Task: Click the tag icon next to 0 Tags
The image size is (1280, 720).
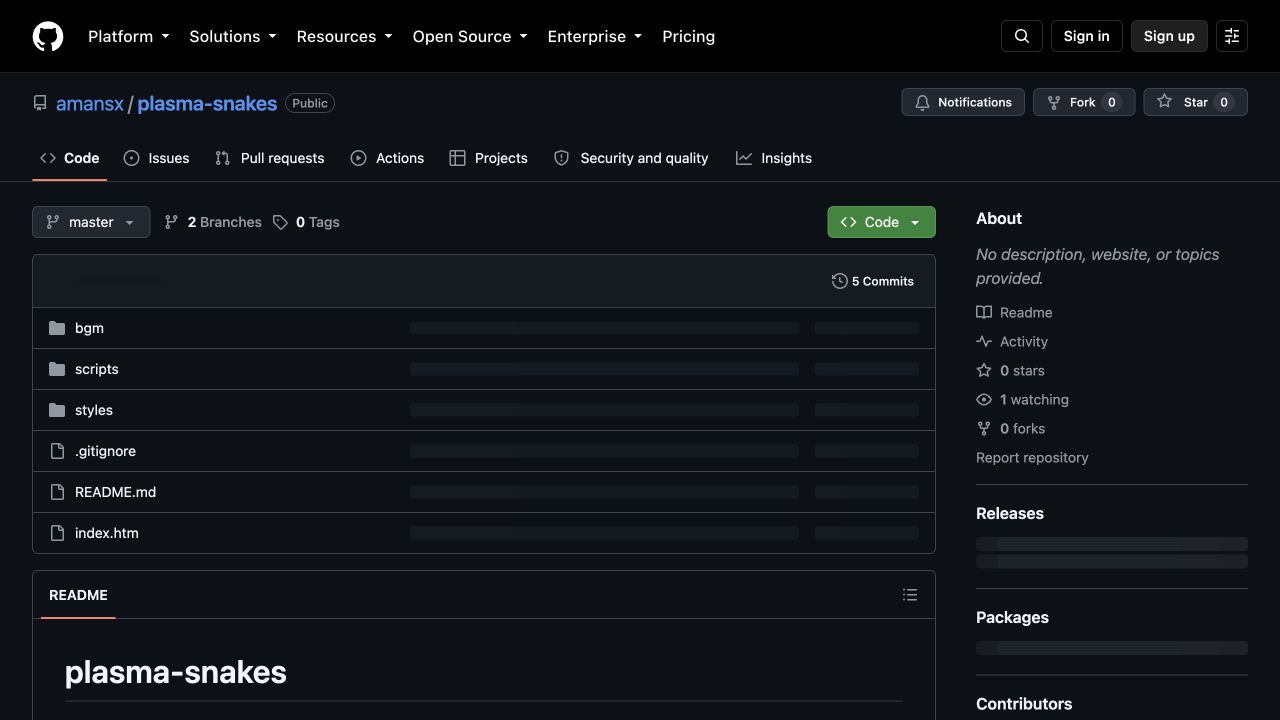Action: click(280, 222)
